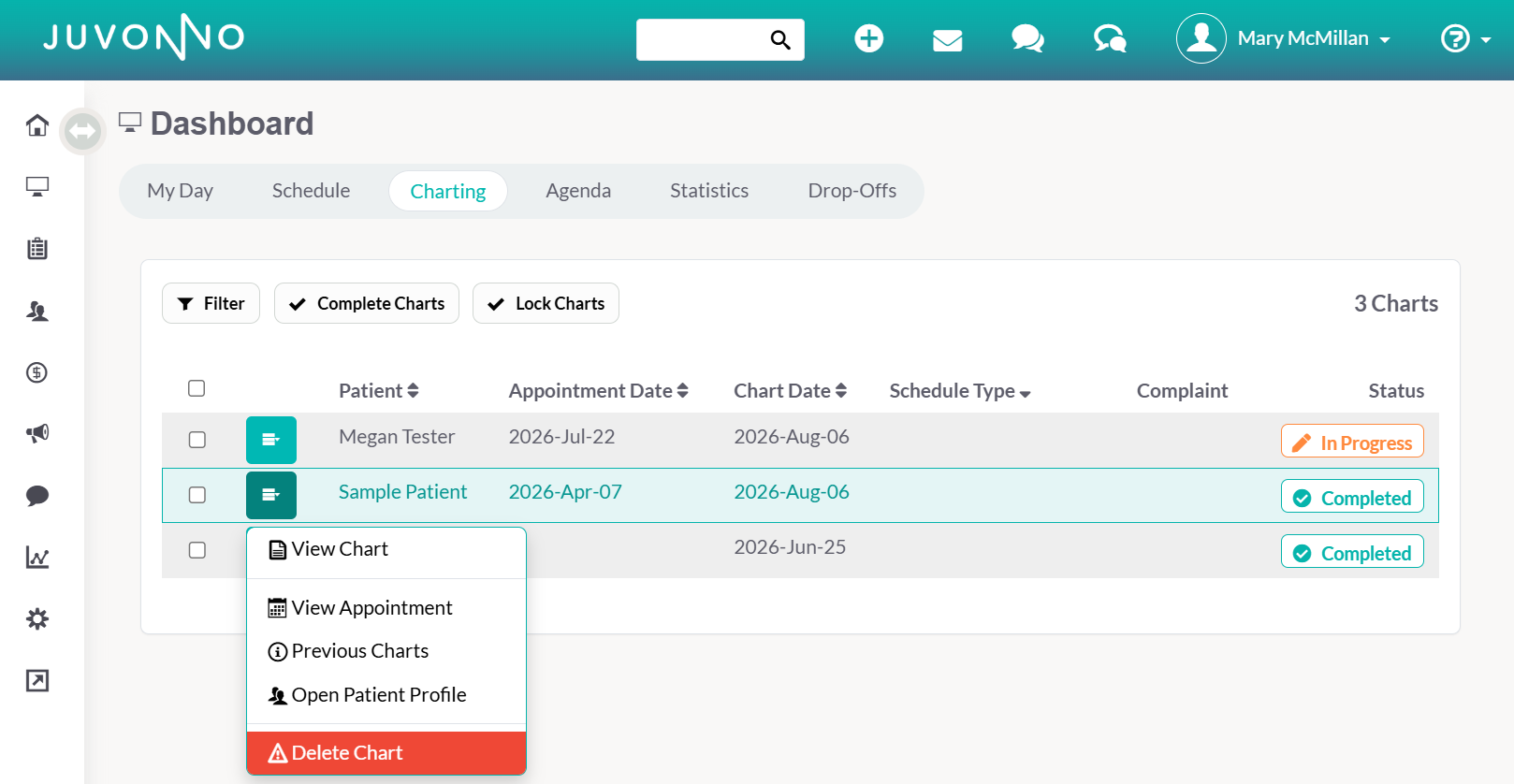Check the 2026-Jun-25 chart row checkbox
Viewport: 1514px width, 784px height.
click(x=197, y=550)
